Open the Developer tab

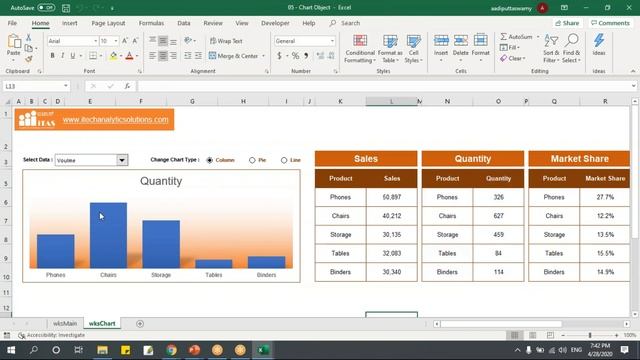point(275,23)
